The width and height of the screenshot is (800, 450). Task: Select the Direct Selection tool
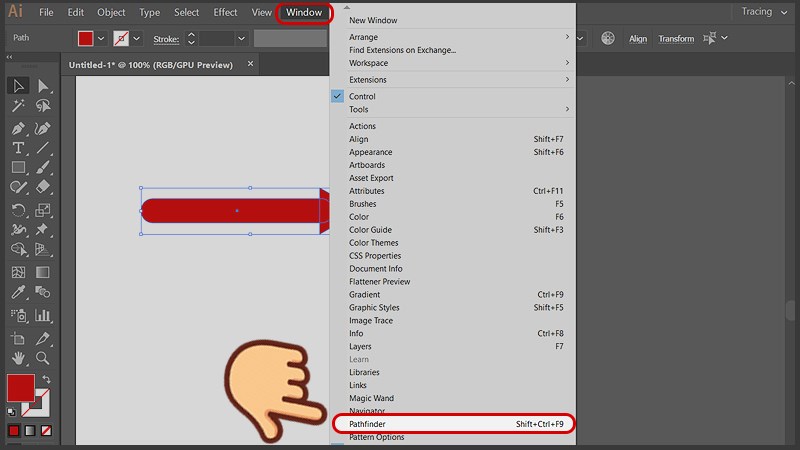coord(43,86)
